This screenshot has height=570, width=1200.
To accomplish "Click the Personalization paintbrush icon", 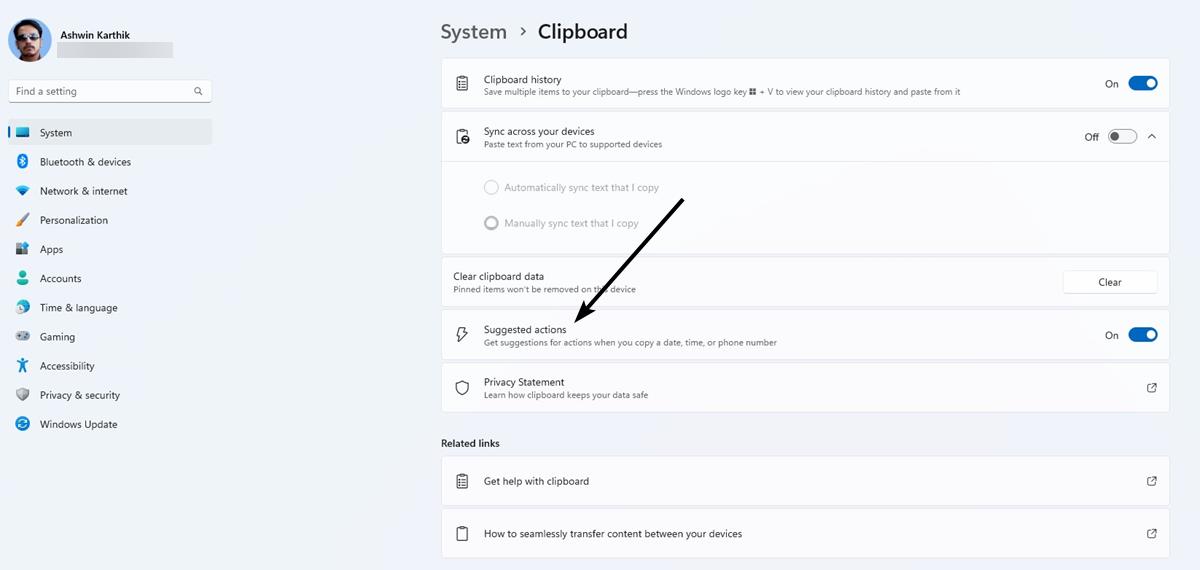I will point(22,220).
